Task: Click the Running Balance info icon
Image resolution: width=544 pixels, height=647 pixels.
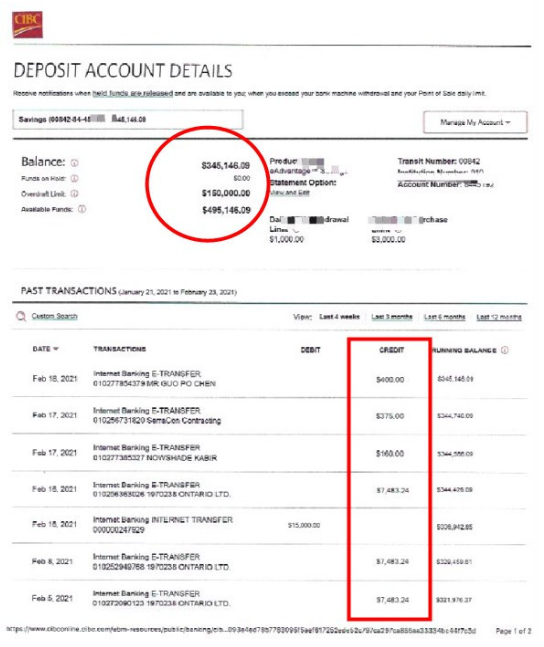Action: pyautogui.click(x=504, y=350)
